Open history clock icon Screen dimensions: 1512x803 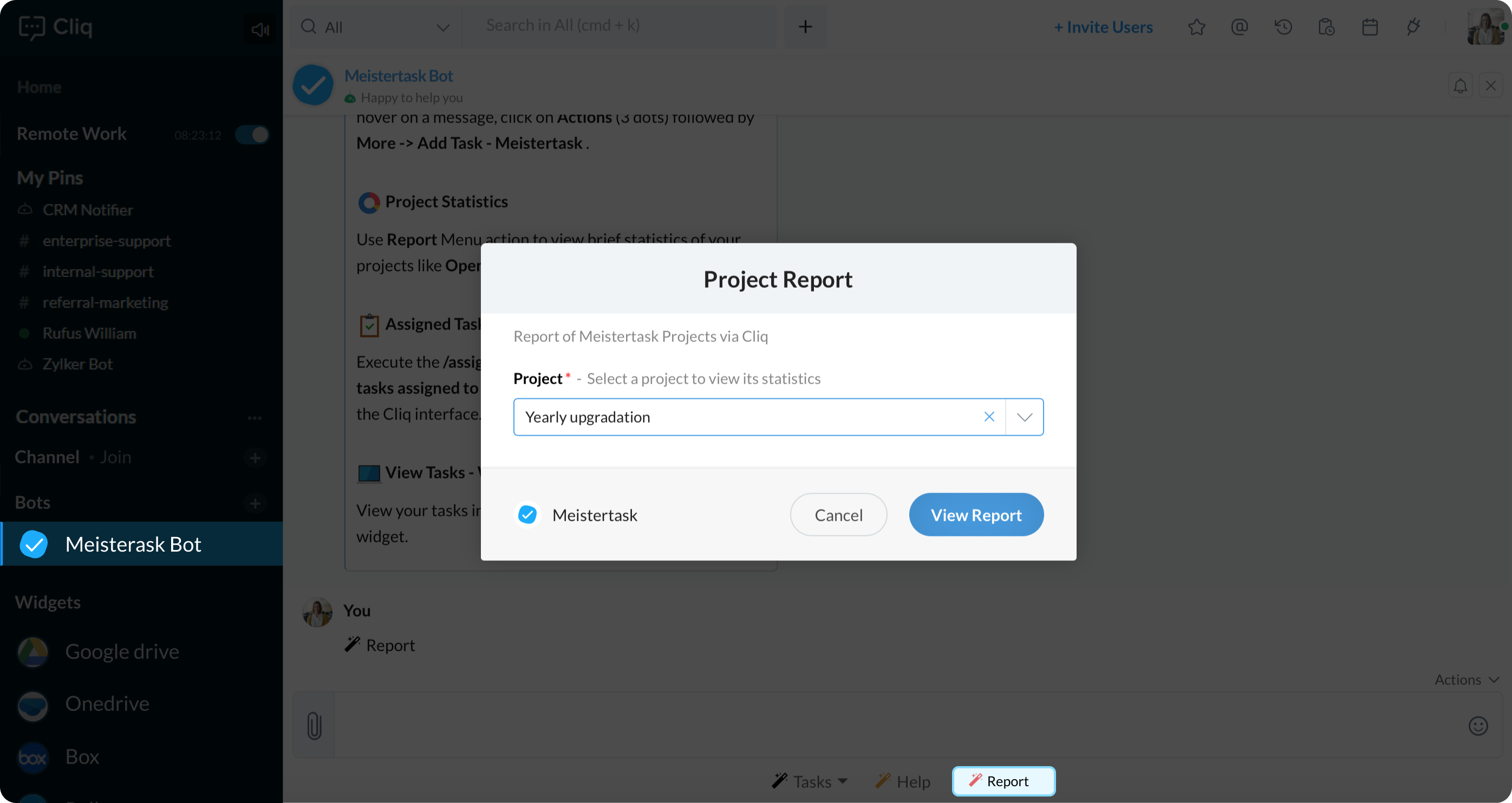[1283, 27]
